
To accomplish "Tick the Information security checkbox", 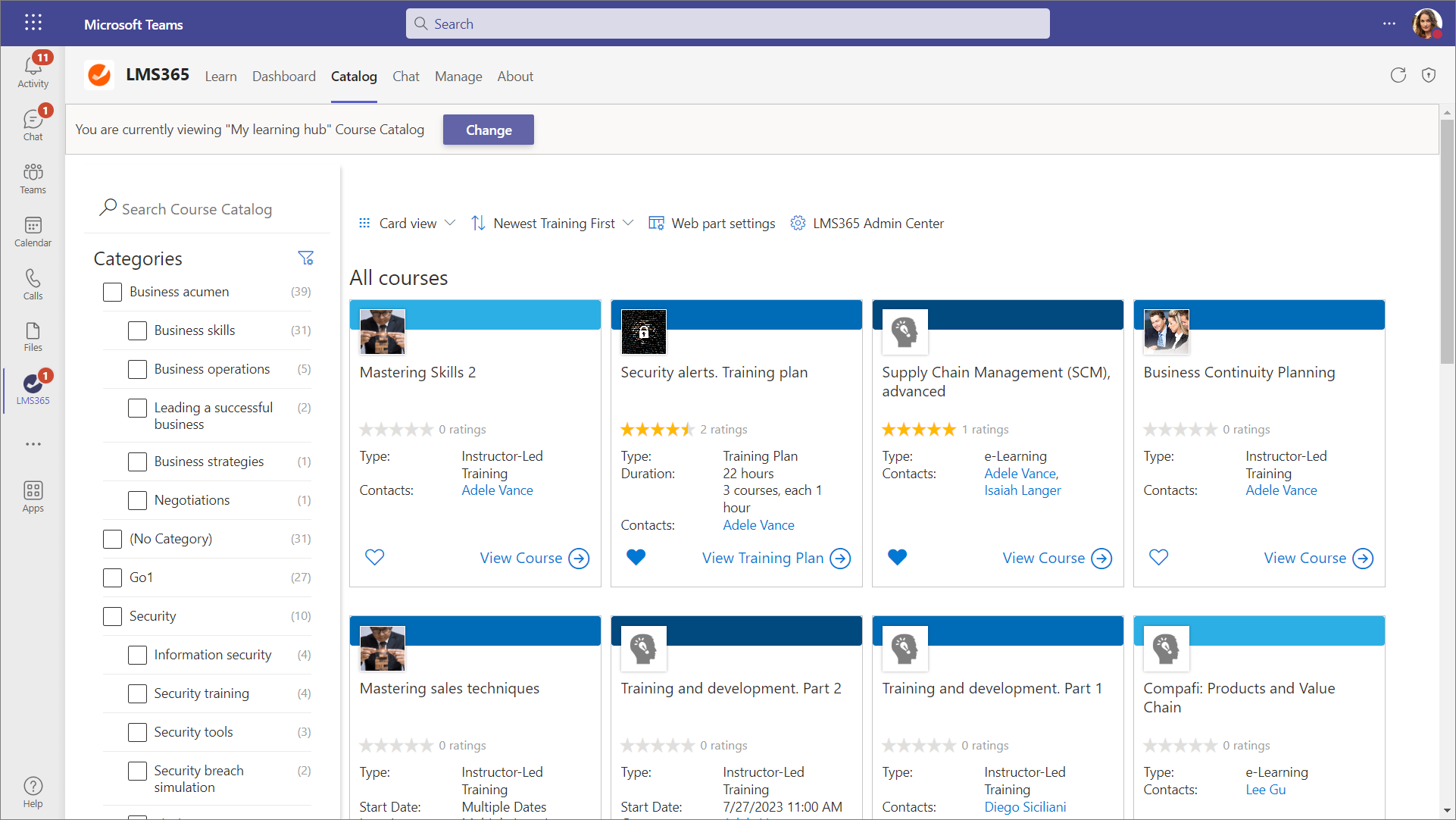I will tap(137, 655).
